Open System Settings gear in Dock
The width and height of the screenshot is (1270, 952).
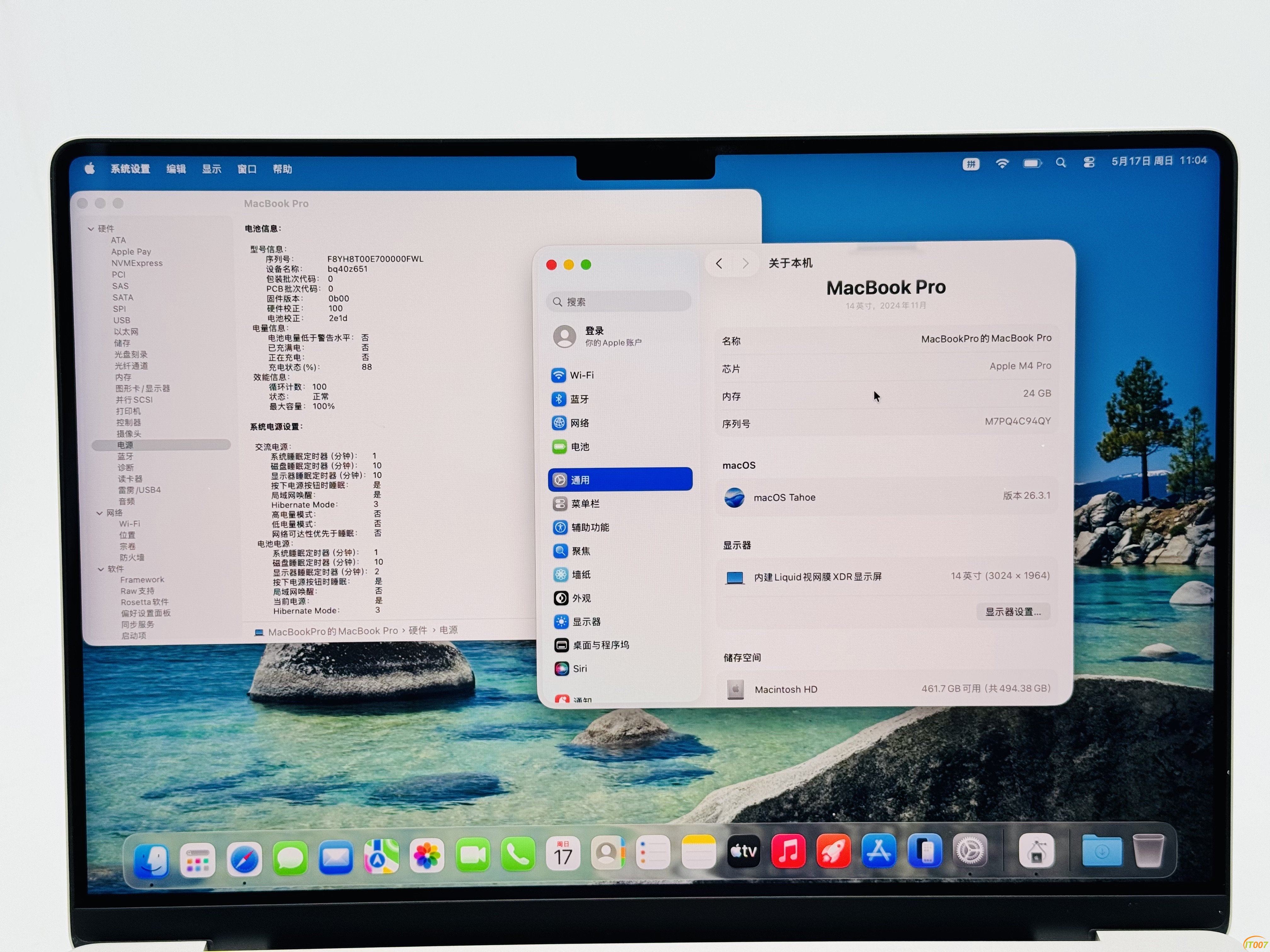970,850
